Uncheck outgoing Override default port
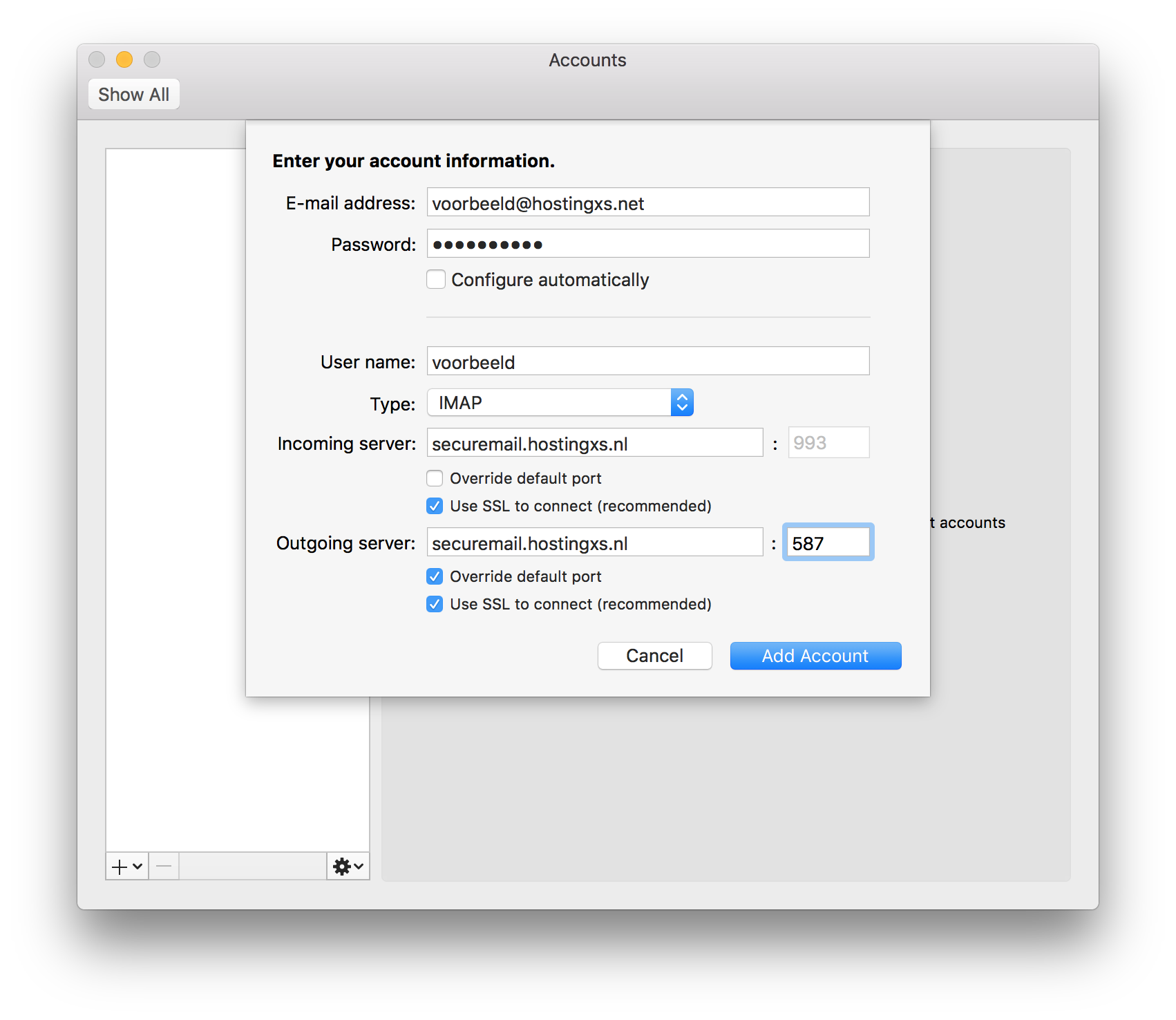 pos(435,576)
